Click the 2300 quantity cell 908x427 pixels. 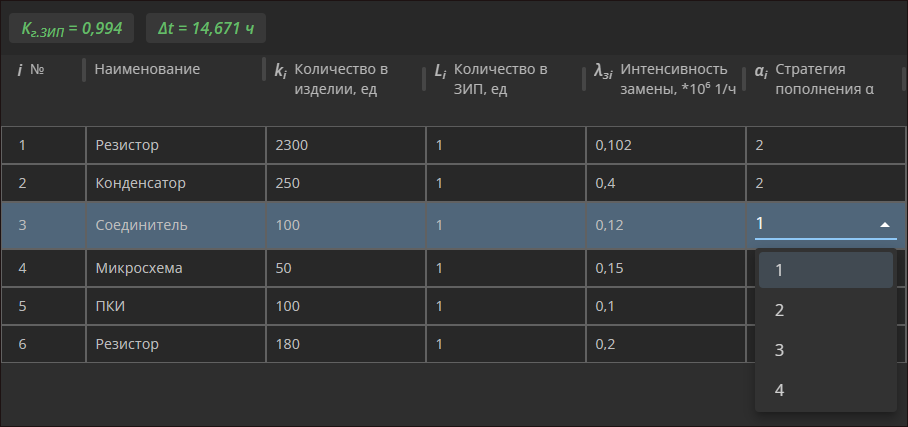pyautogui.click(x=346, y=145)
